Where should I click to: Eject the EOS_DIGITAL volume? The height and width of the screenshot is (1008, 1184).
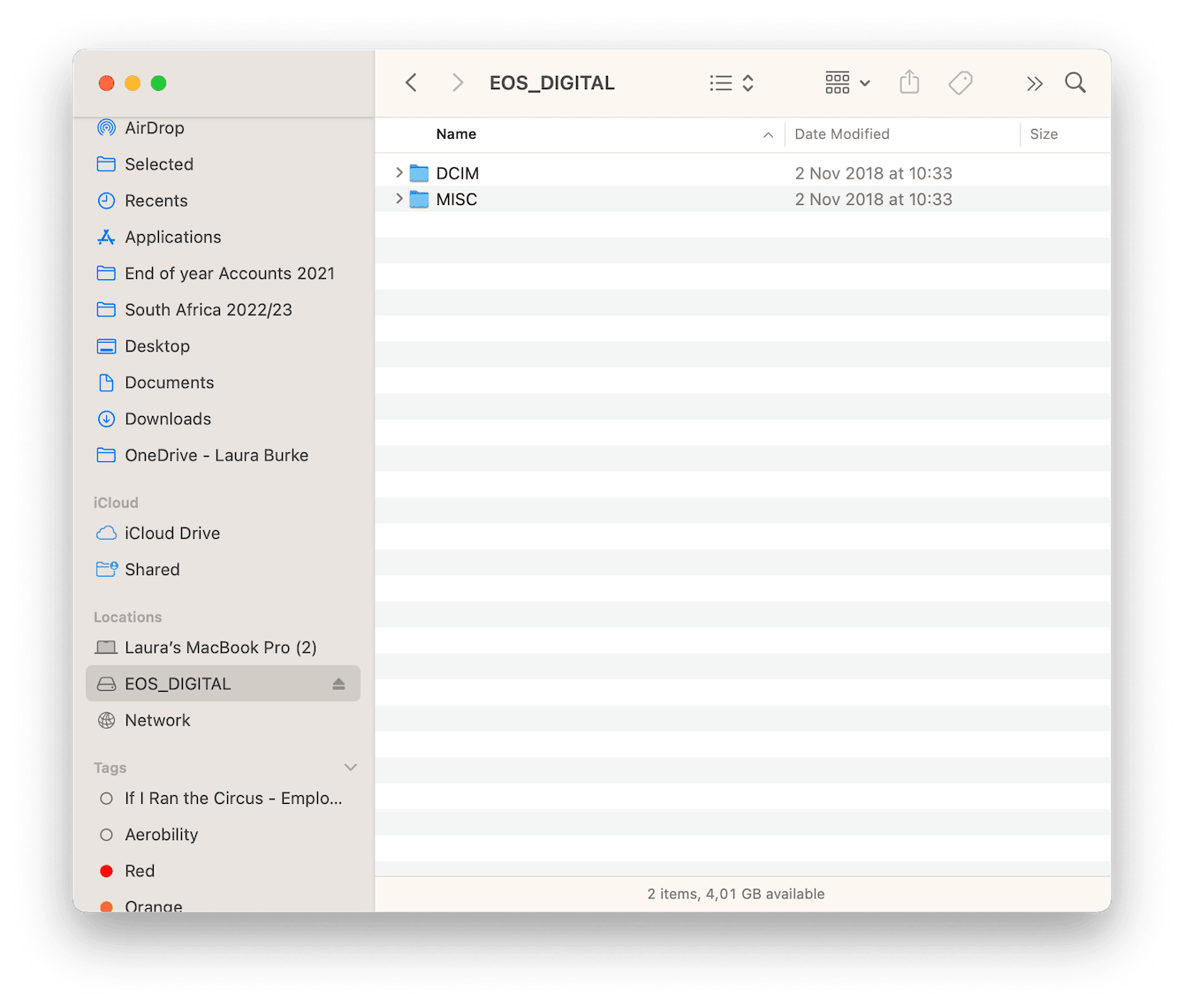(338, 683)
